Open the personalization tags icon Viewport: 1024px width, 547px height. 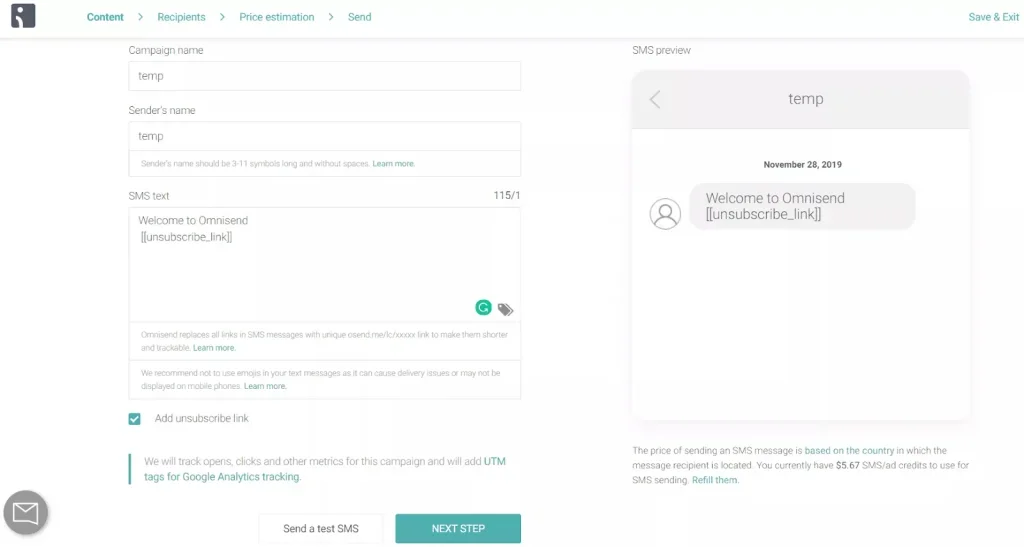[x=506, y=309]
